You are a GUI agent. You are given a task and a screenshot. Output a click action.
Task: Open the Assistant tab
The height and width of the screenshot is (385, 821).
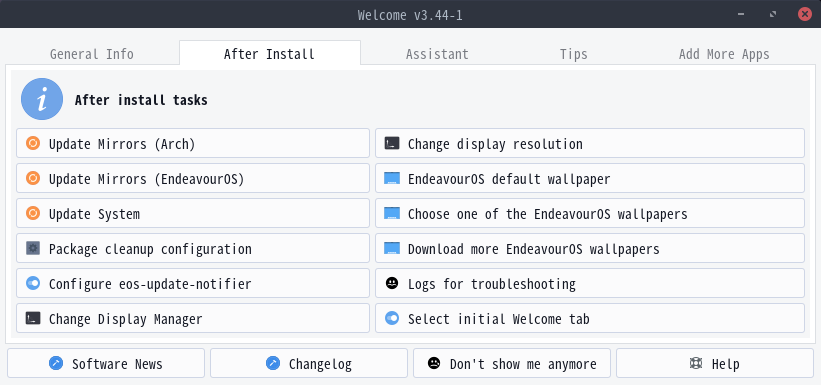point(437,54)
